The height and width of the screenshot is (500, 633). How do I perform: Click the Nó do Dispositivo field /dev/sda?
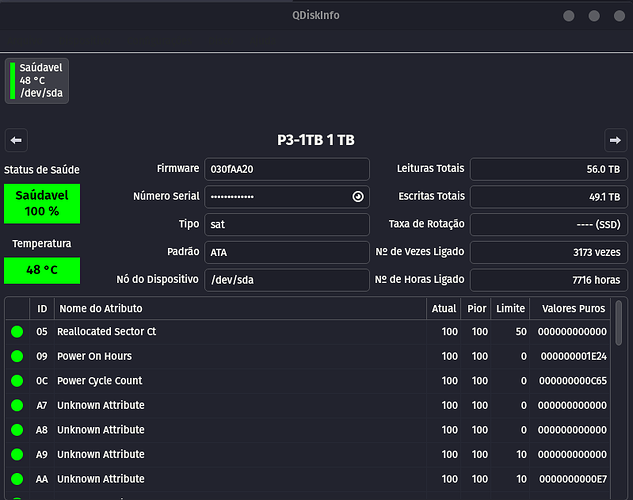coord(287,280)
